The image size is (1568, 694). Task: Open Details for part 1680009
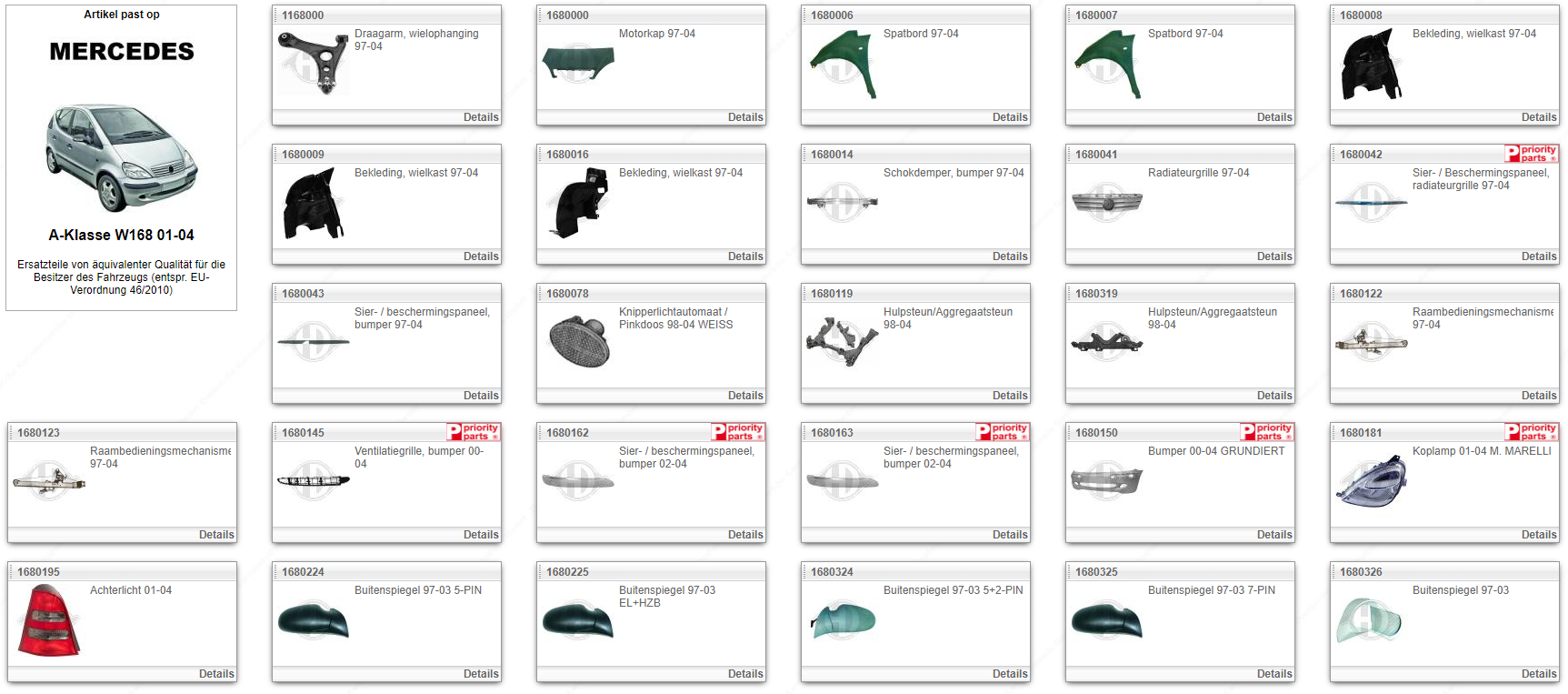(481, 256)
